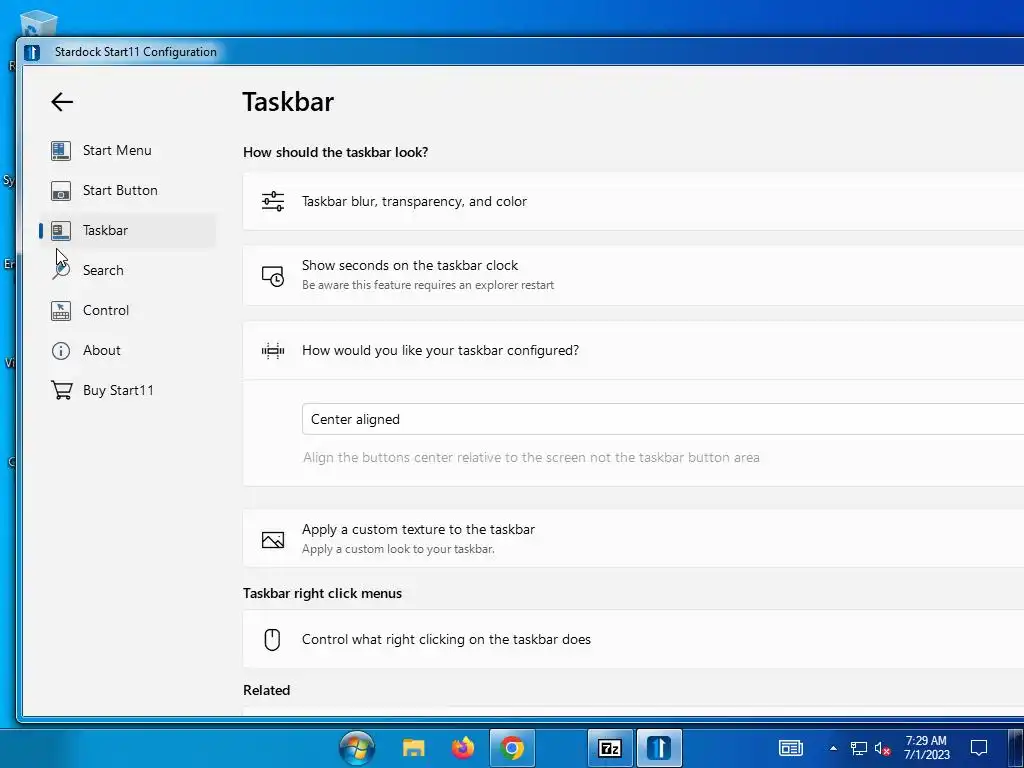
Task: Click the Start11 taskbar button
Action: pos(659,748)
